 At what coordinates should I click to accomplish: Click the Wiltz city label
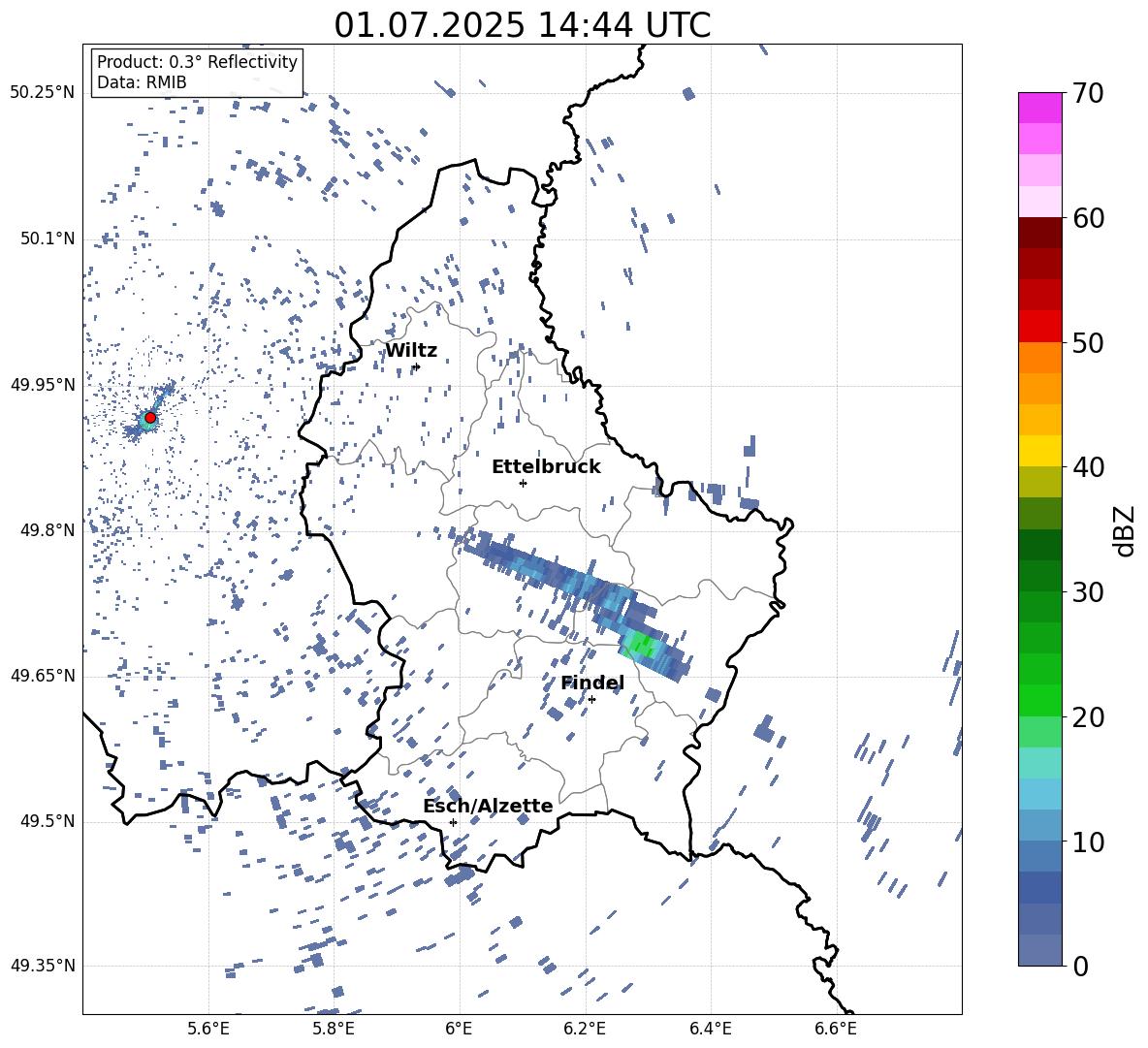(x=411, y=351)
